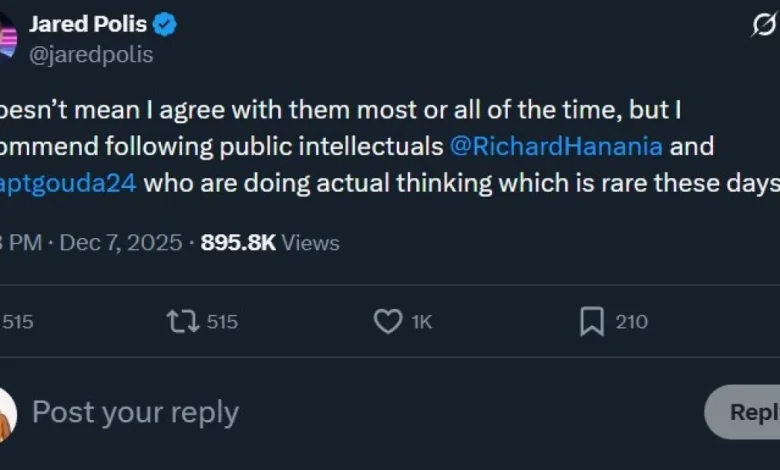Bookmark the post with the bookmark icon
Screen dimensions: 780x470
[592, 322]
